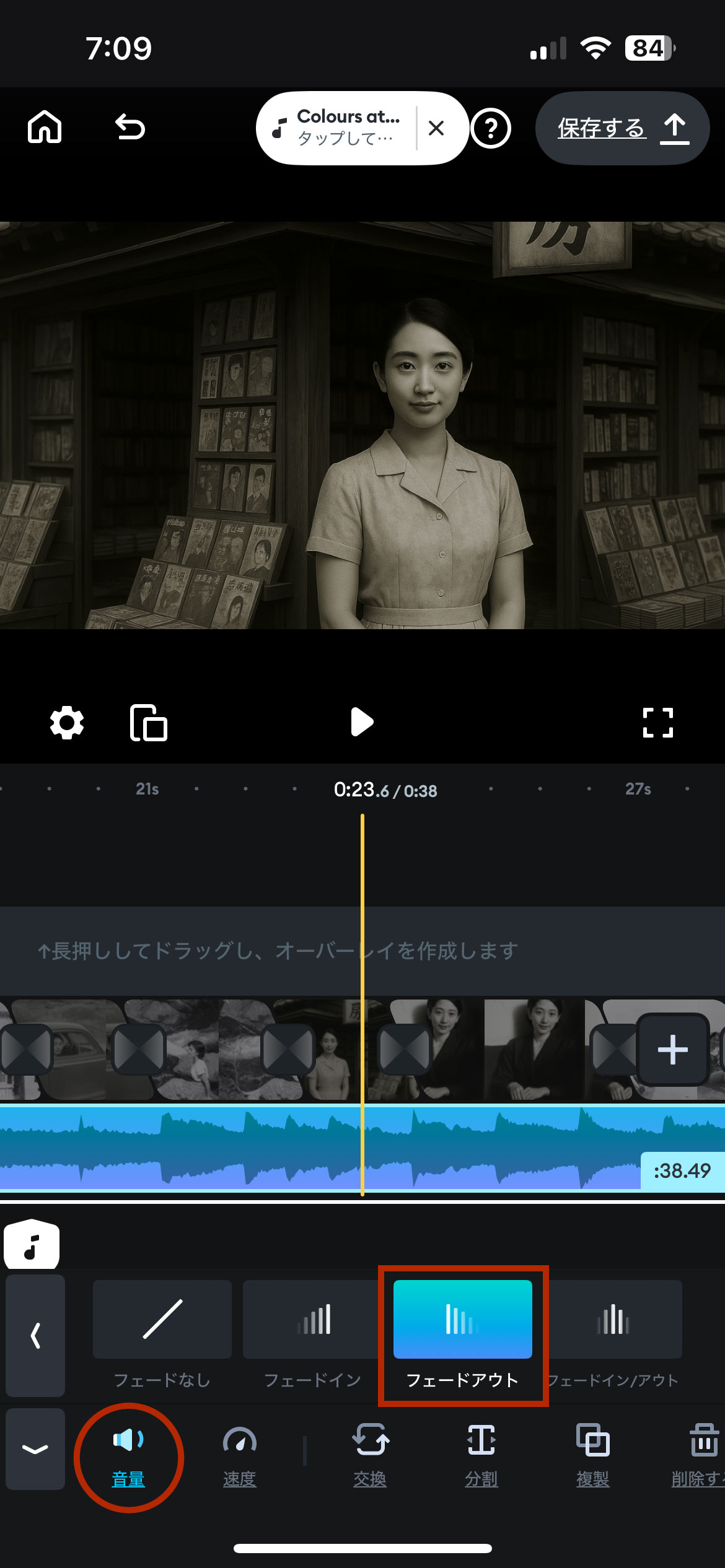The width and height of the screenshot is (725, 1568).
Task: Enter fullscreen preview mode
Action: pyautogui.click(x=657, y=723)
